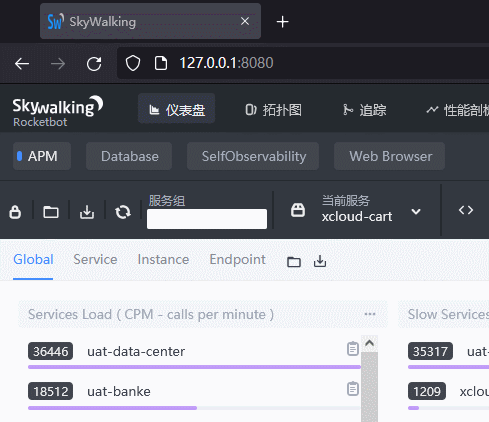Click the service package icon beside 当前服务
489x422 pixels.
click(x=298, y=210)
